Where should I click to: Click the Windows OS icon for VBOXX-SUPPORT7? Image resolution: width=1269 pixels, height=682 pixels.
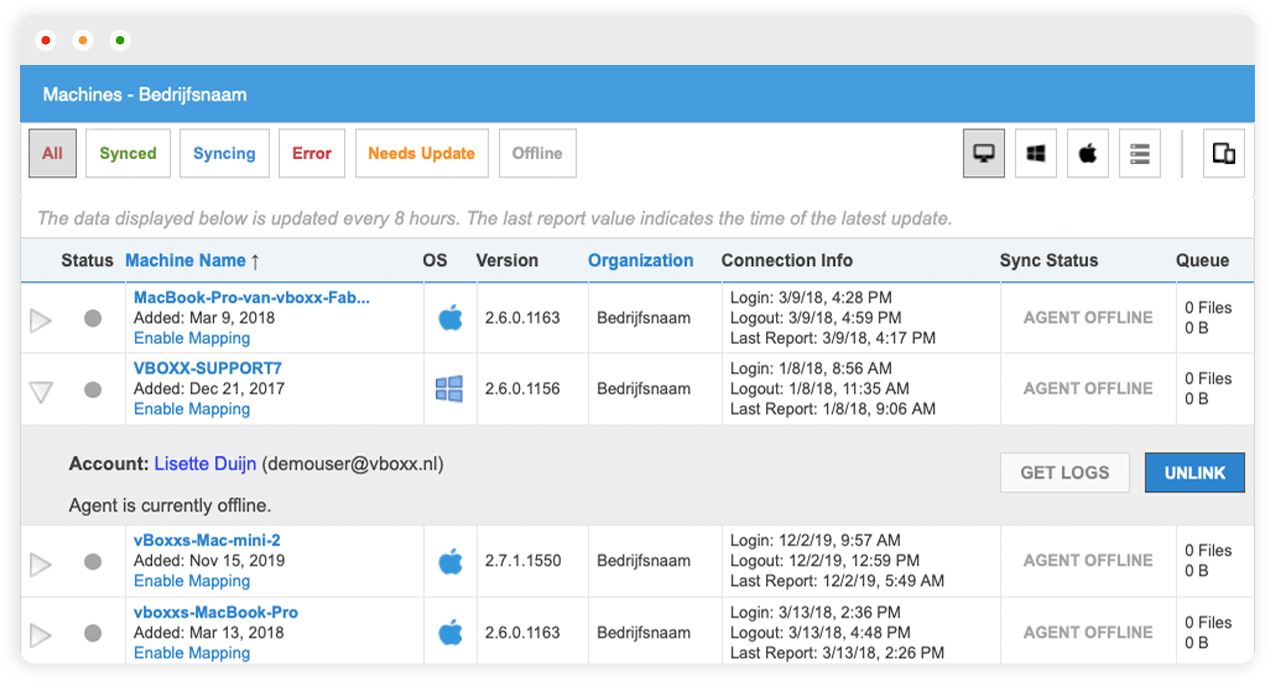coord(449,389)
